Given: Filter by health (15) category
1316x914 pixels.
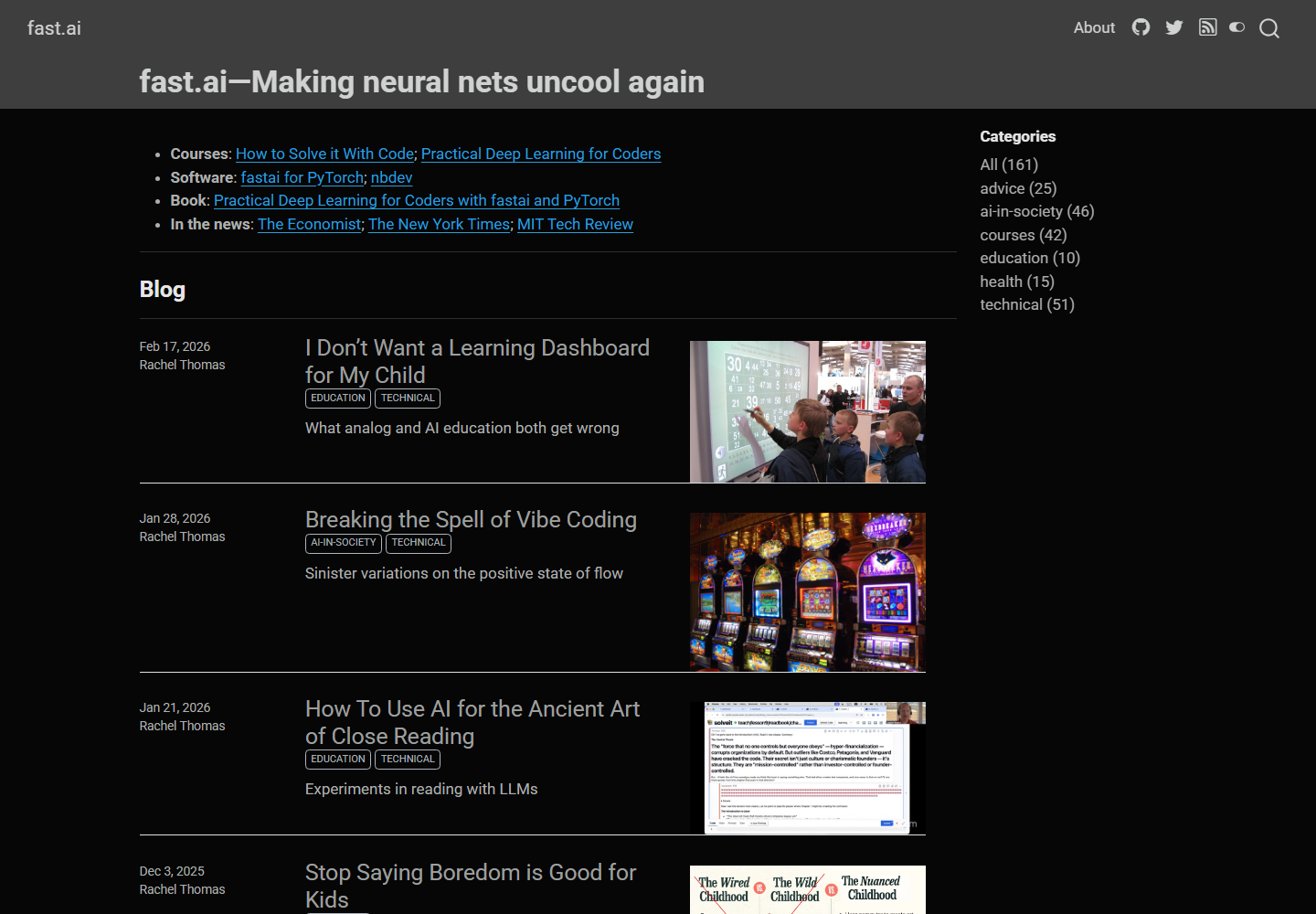Looking at the screenshot, I should tap(1017, 282).
